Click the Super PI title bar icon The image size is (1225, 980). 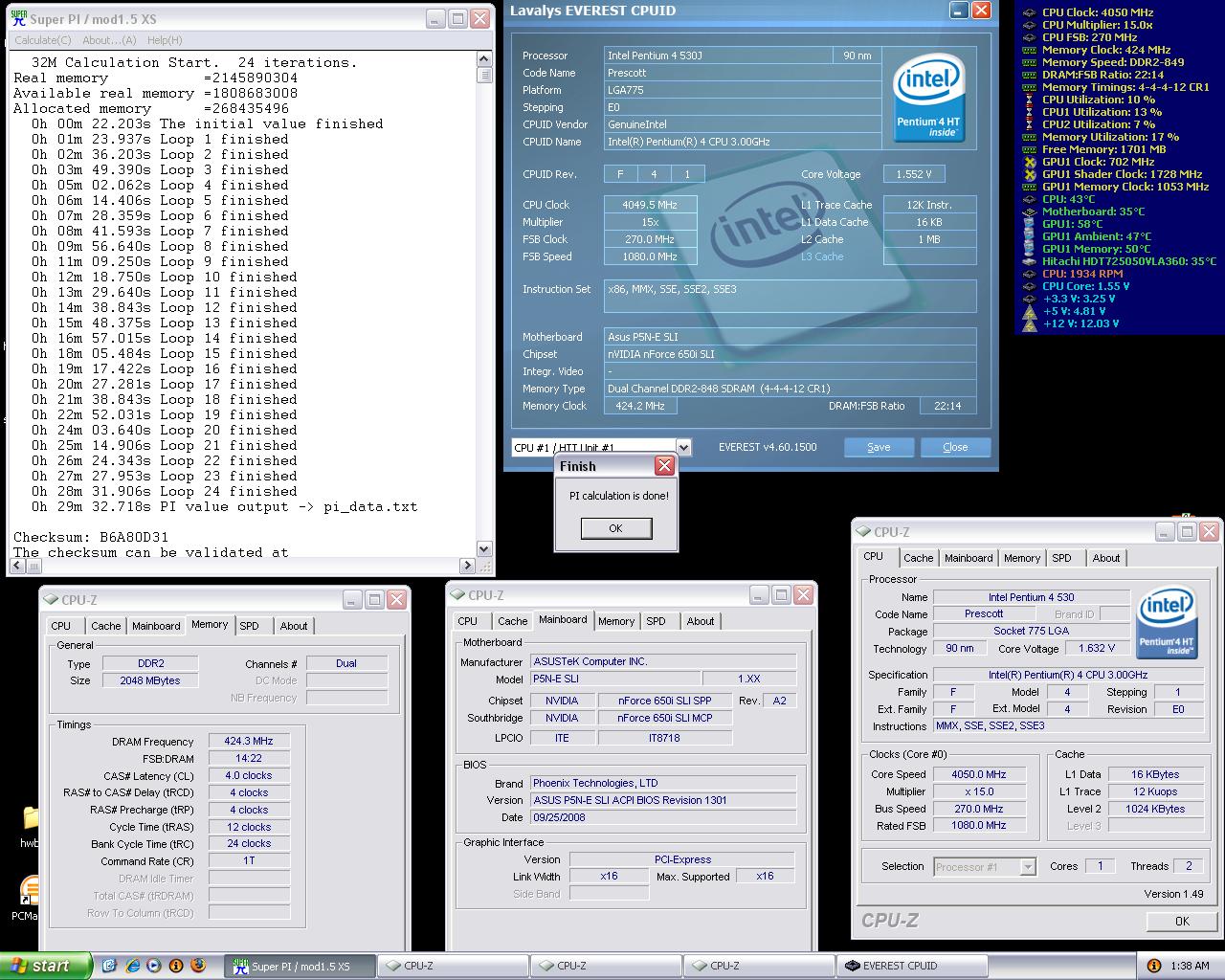click(18, 18)
